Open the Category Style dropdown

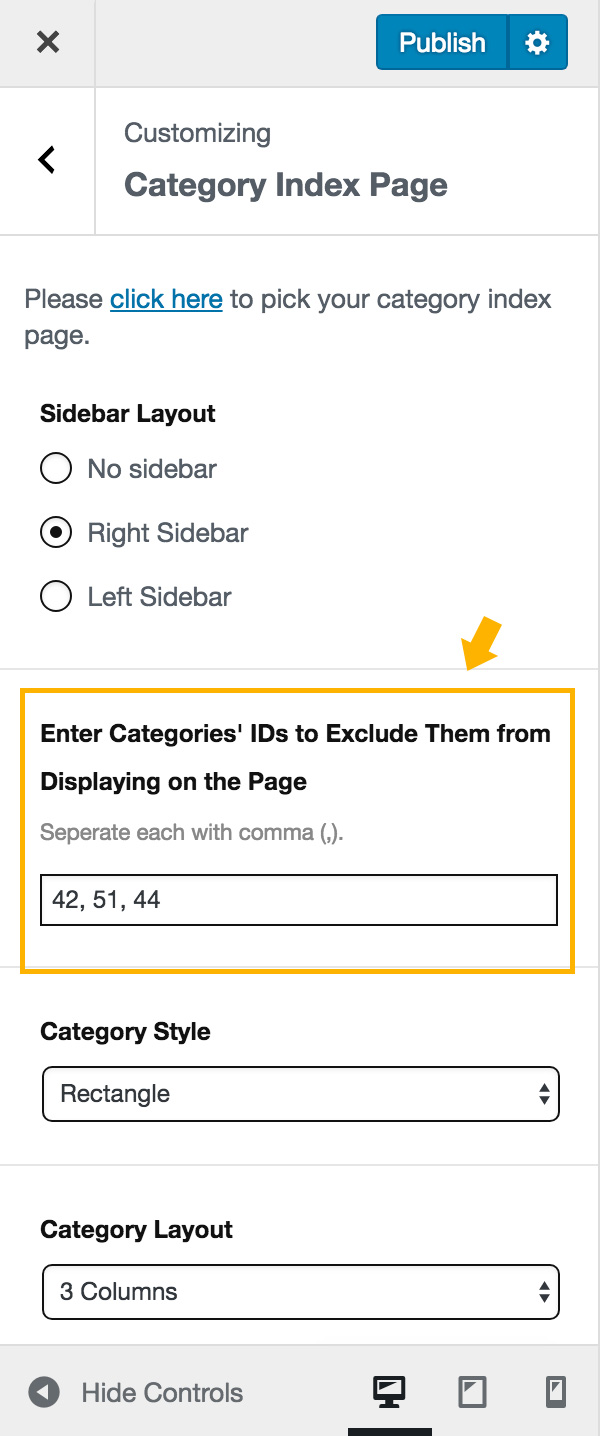pyautogui.click(x=300, y=1094)
